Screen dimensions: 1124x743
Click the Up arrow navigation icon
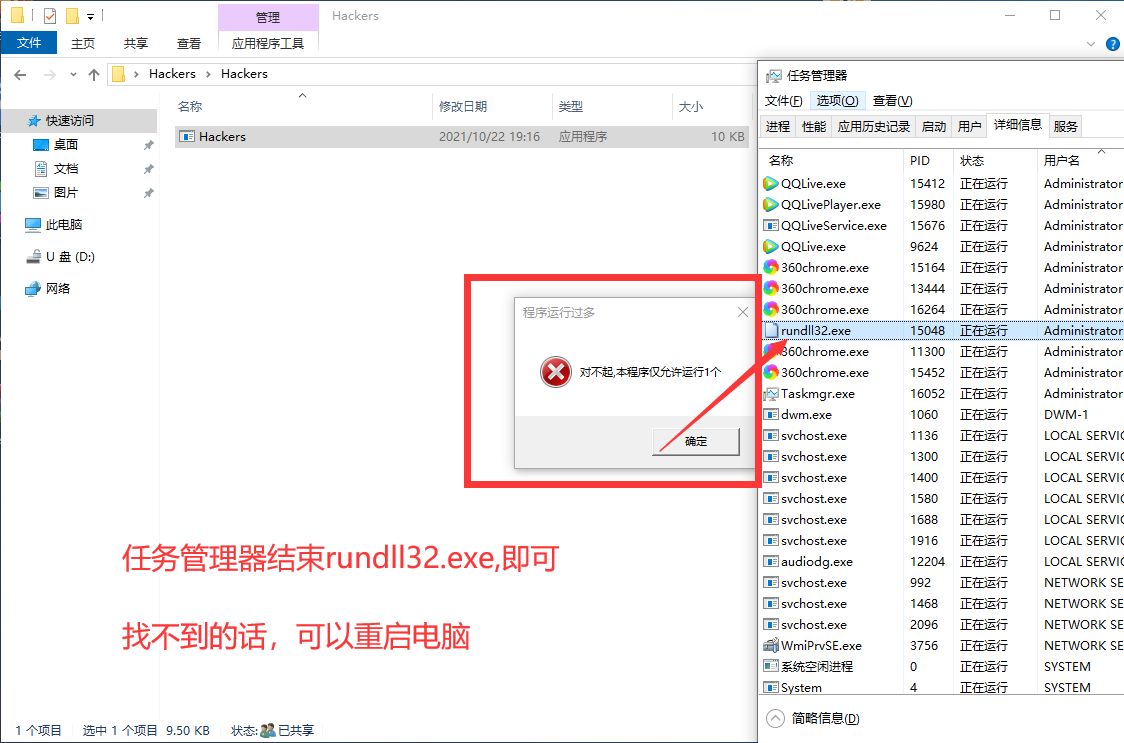click(x=94, y=74)
